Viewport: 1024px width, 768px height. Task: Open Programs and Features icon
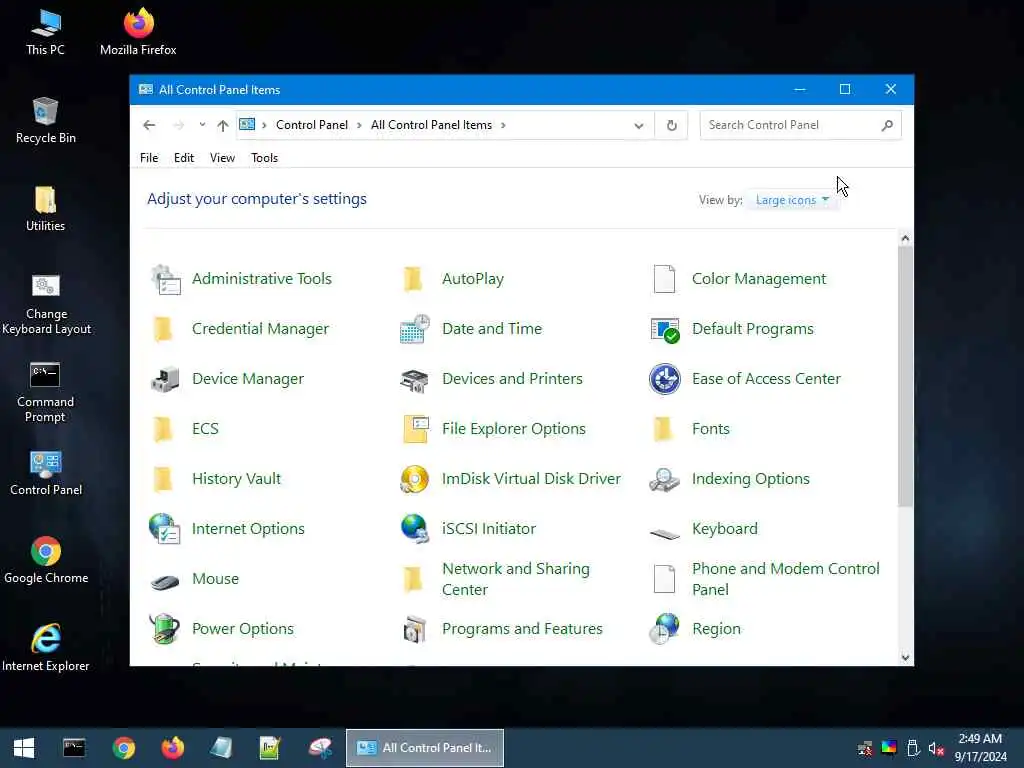[x=415, y=629]
